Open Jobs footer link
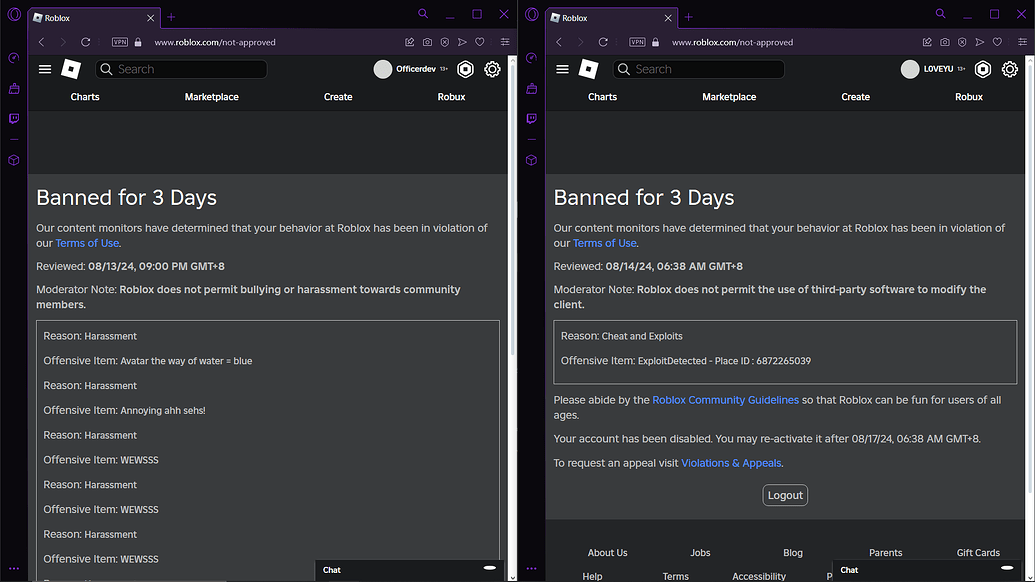Screen dimensions: 1035x582 tap(700, 553)
